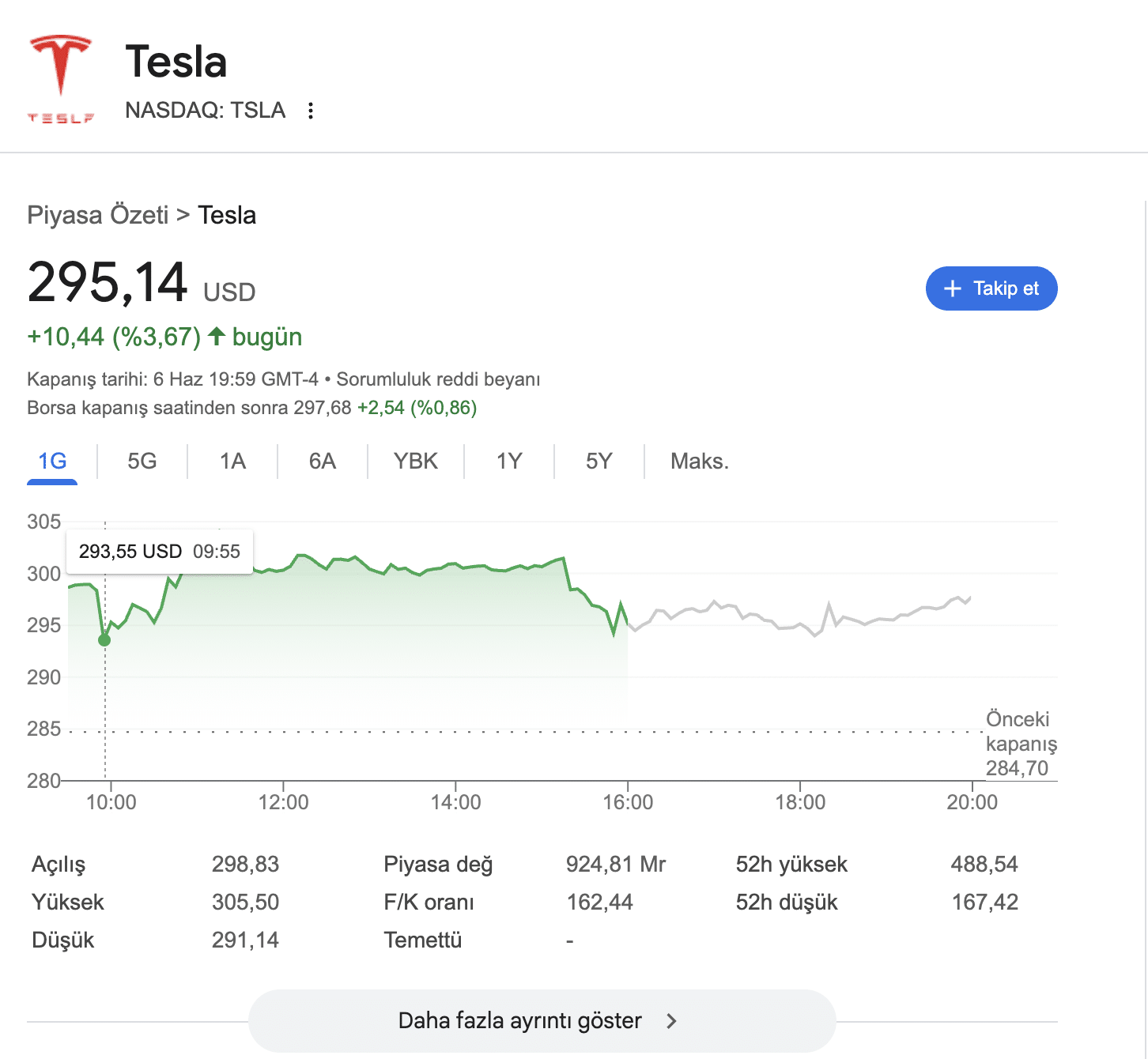Select the 6A time range tab
1148x1059 pixels.
pos(323,462)
